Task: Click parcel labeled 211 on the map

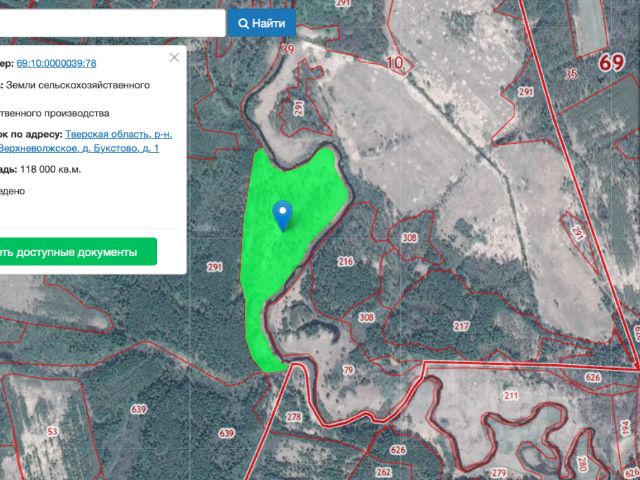Action: click(511, 397)
